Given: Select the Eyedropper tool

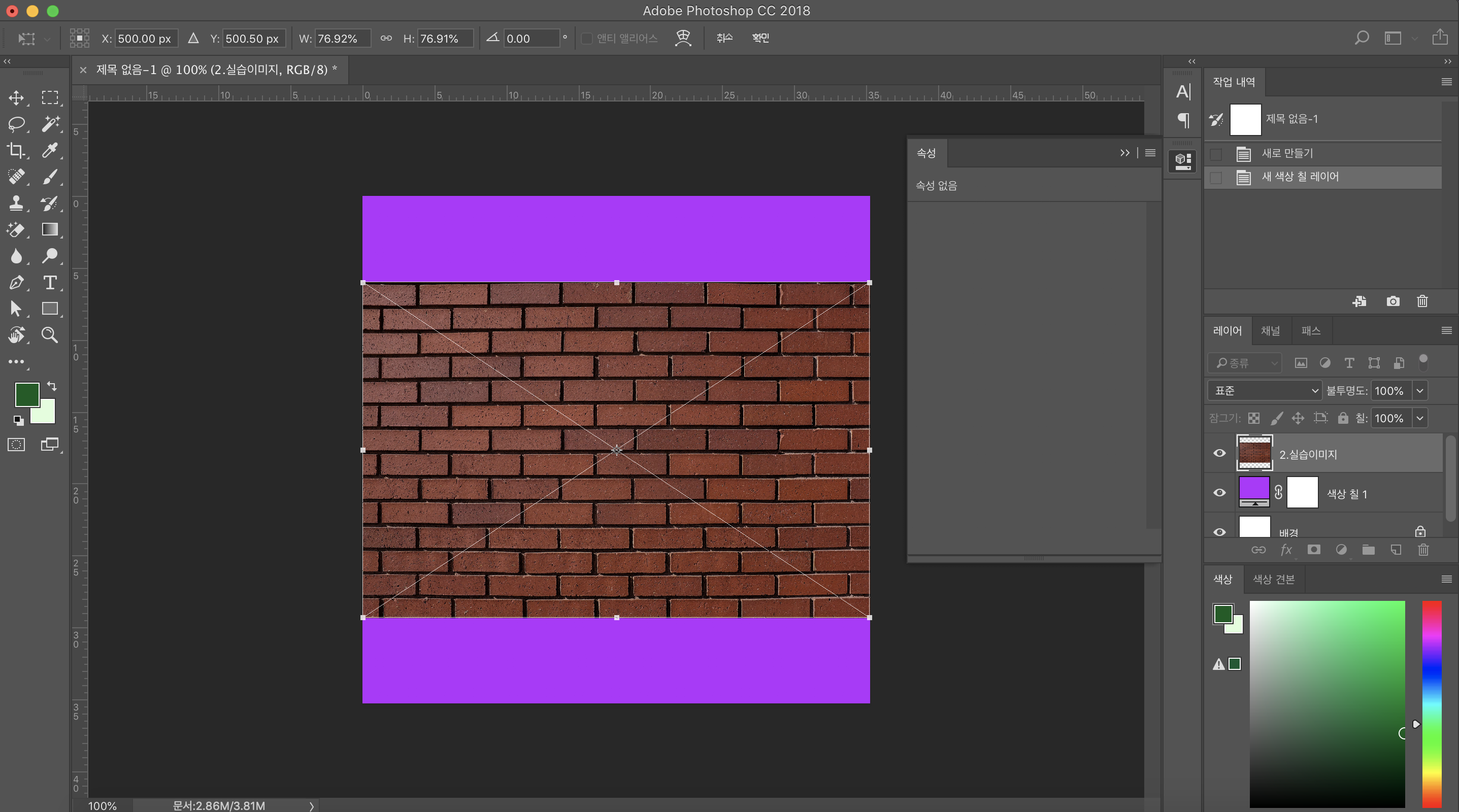Looking at the screenshot, I should [50, 150].
